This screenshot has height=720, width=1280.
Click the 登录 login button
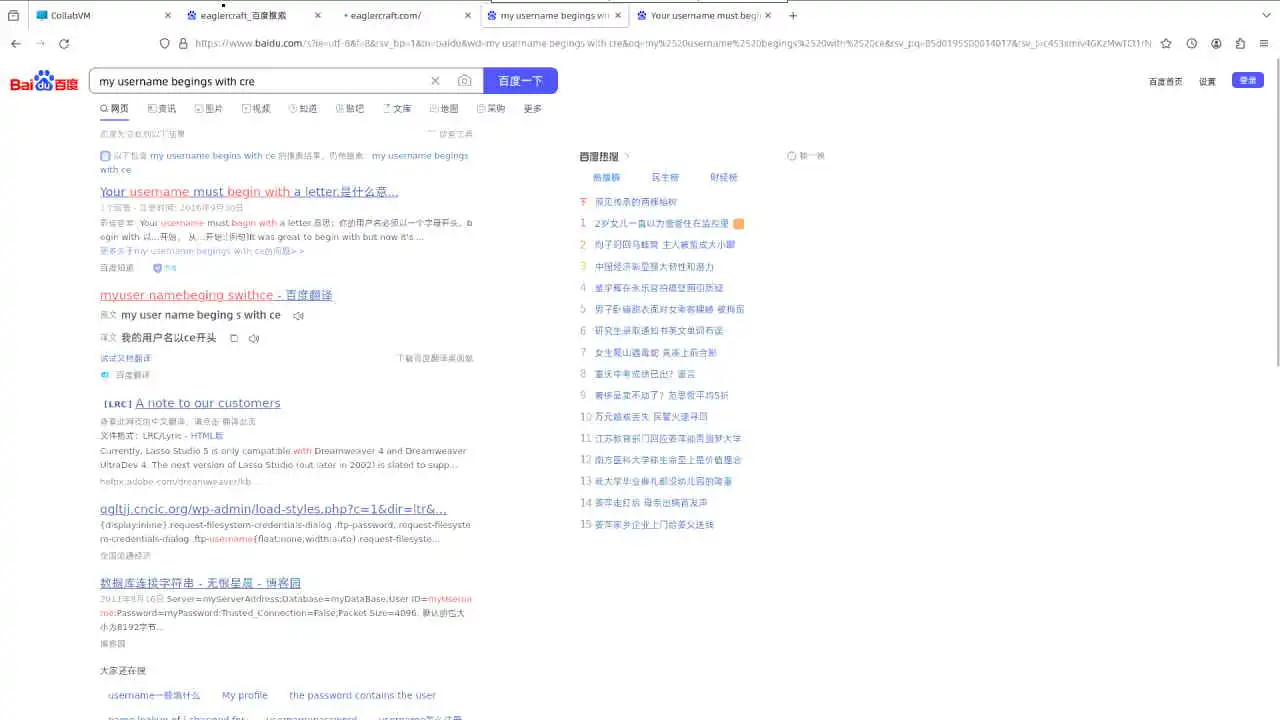coord(1248,80)
